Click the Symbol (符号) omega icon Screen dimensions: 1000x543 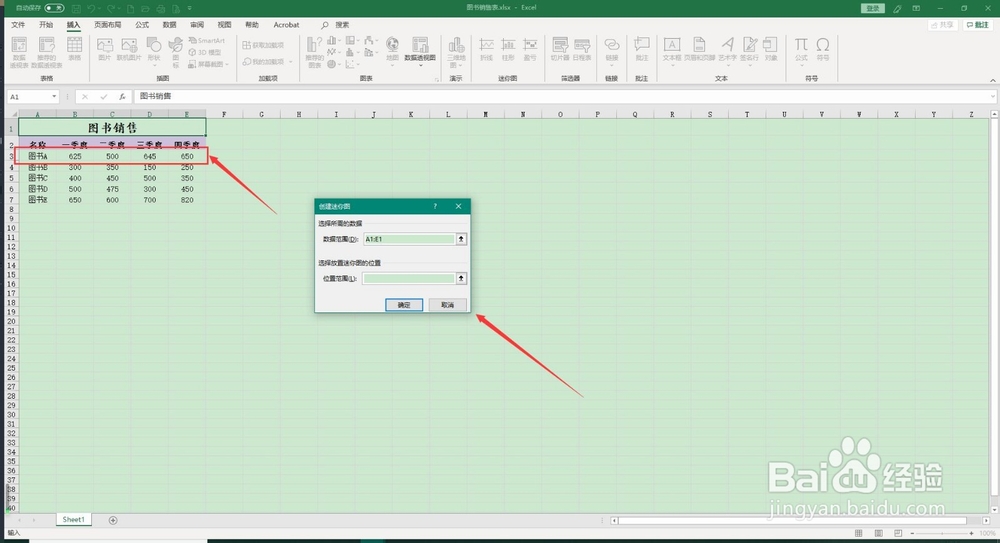coord(823,49)
